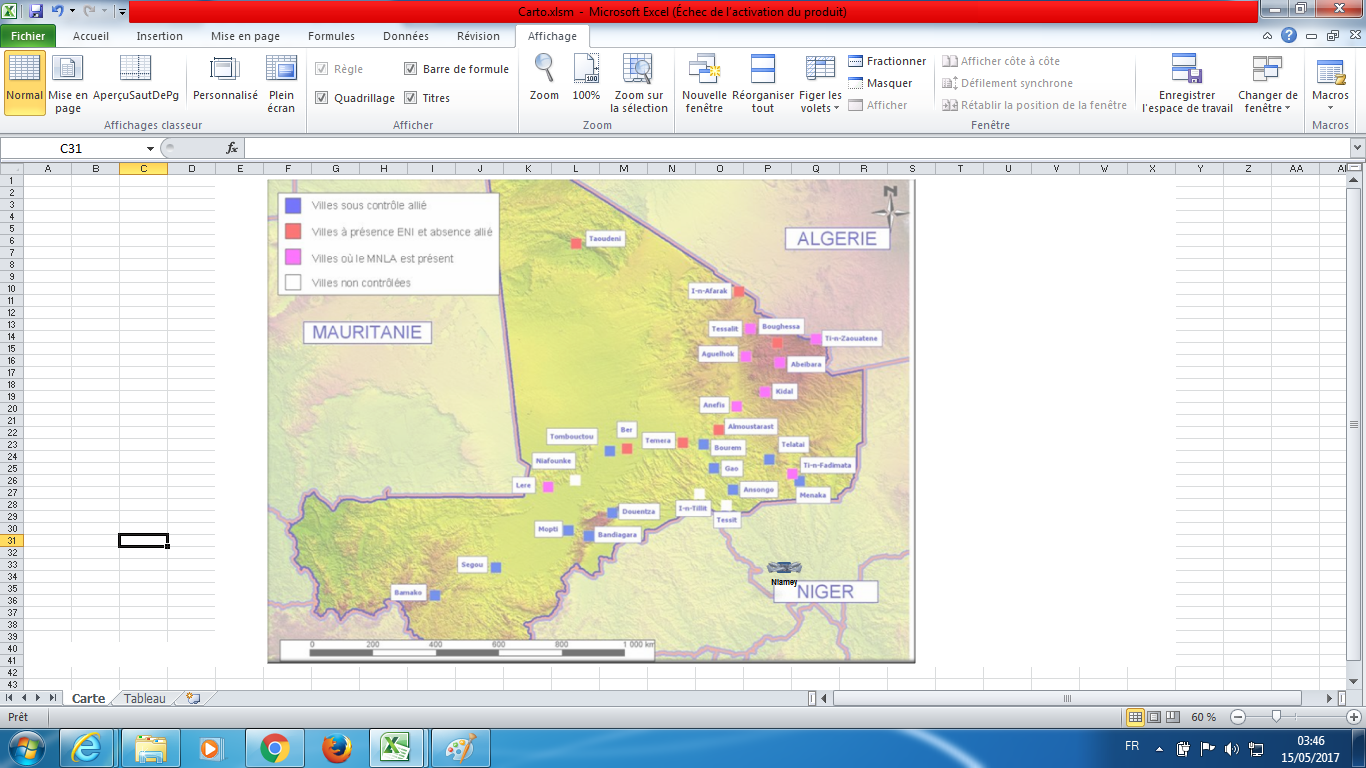This screenshot has width=1366, height=768.
Task: Click the save icon in quick access toolbar
Action: pyautogui.click(x=36, y=11)
